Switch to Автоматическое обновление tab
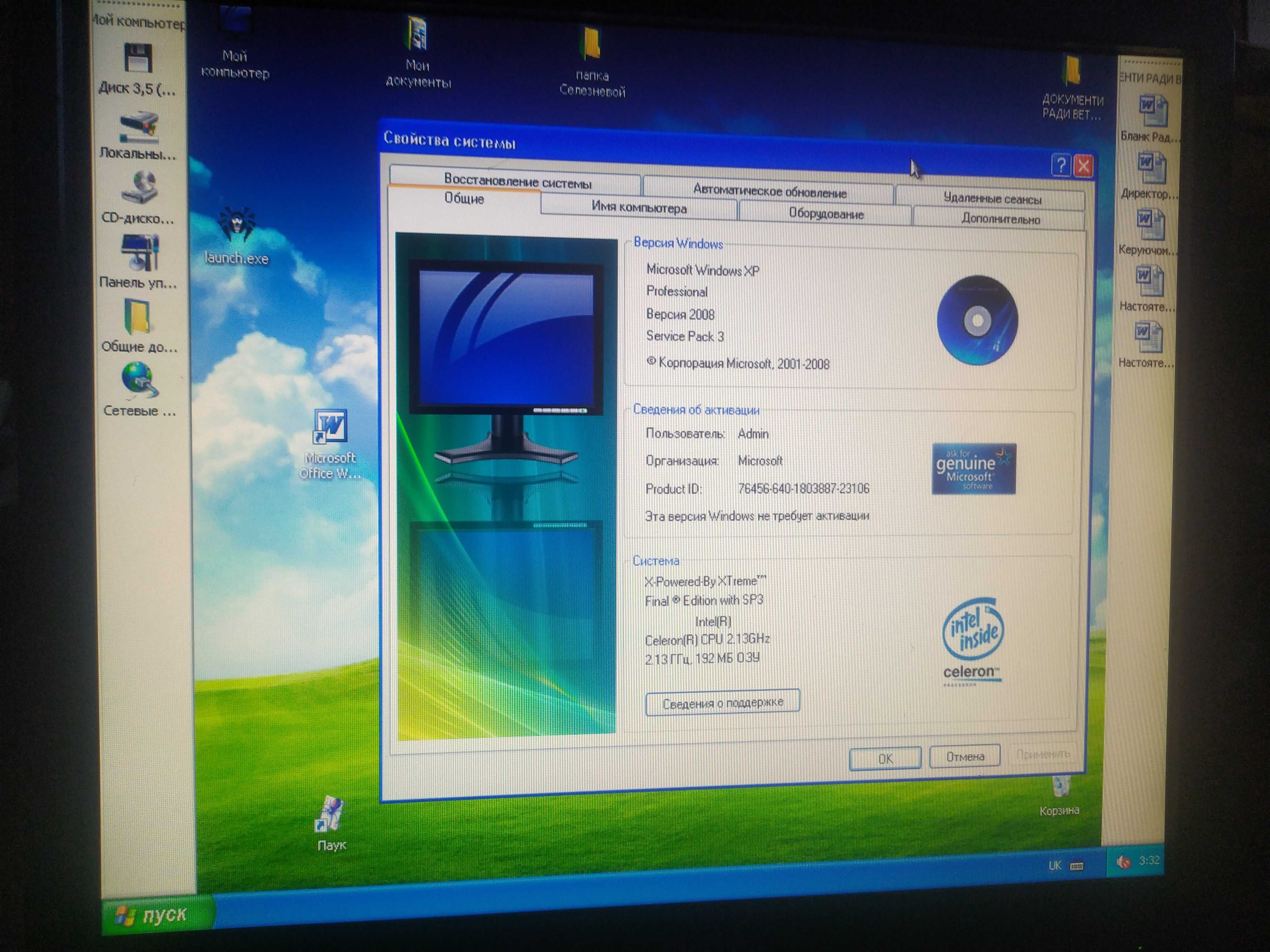 [769, 191]
